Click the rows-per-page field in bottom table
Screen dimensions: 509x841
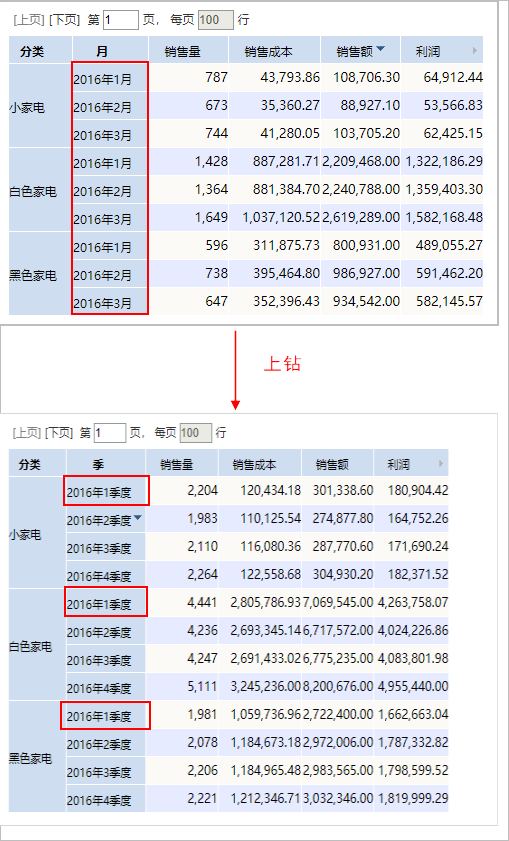tap(196, 432)
